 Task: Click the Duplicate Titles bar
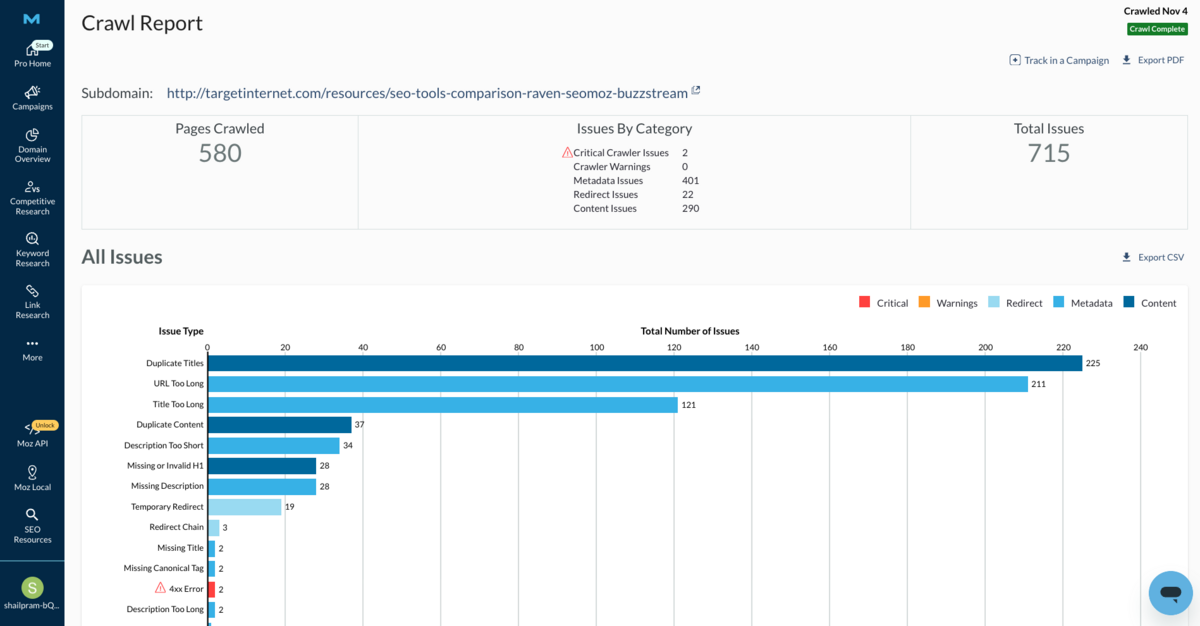(x=645, y=363)
